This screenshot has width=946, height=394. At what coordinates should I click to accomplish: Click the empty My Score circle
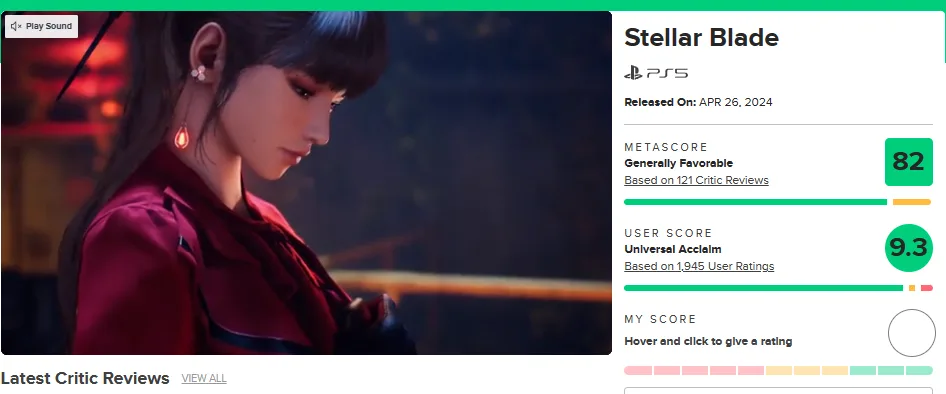pos(912,333)
